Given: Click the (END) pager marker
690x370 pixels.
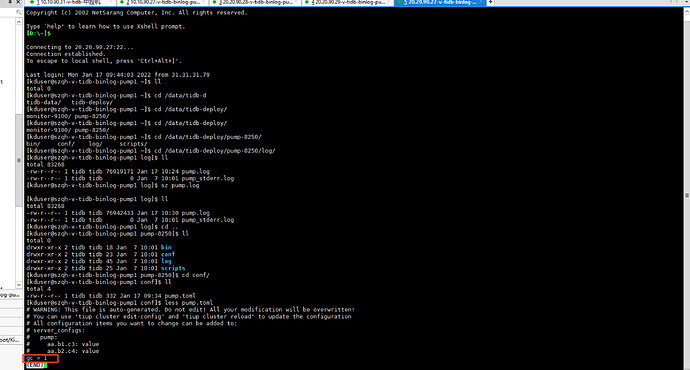Looking at the screenshot, I should (35, 365).
